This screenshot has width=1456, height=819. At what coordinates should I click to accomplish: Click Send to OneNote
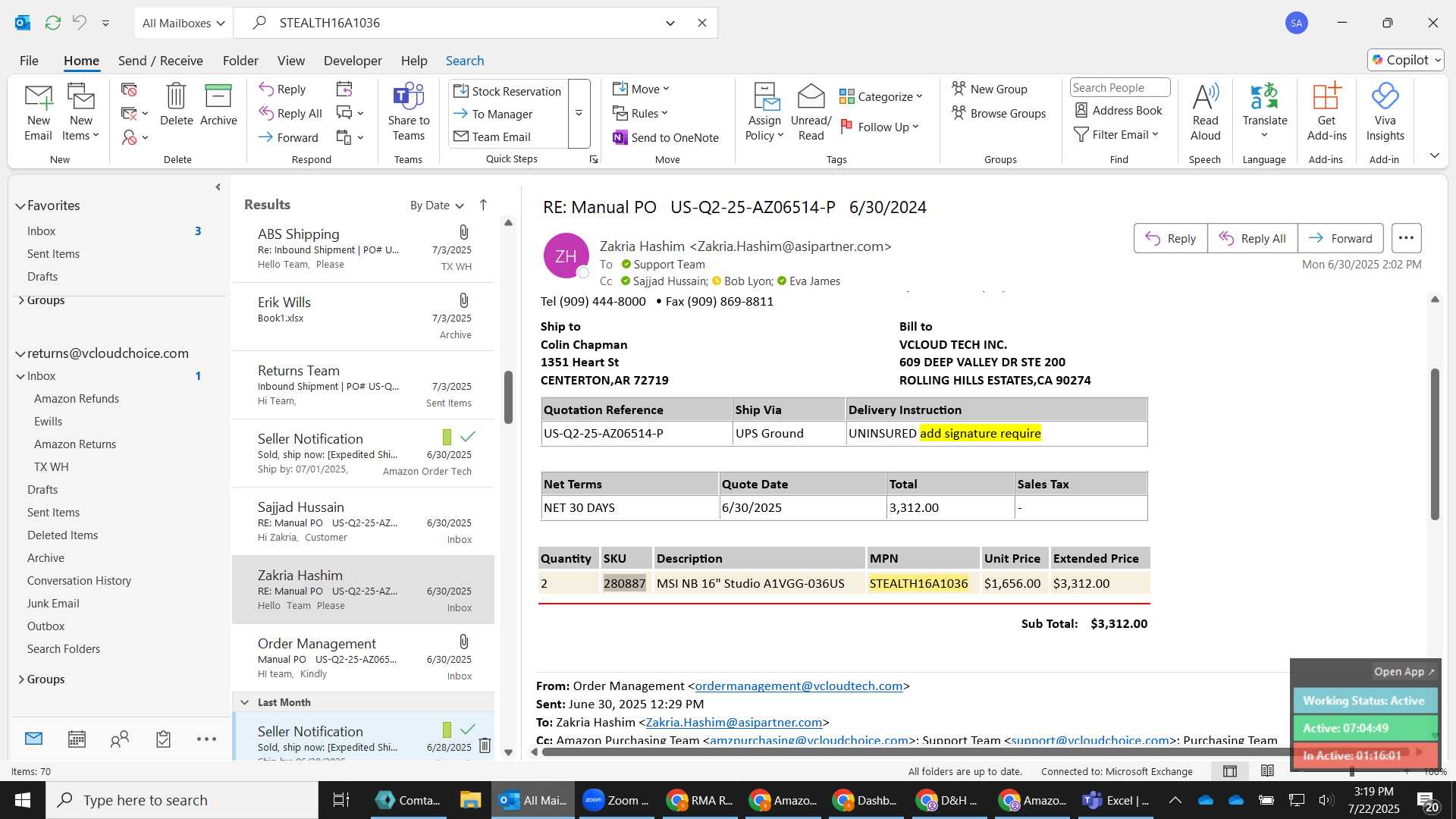coord(666,137)
